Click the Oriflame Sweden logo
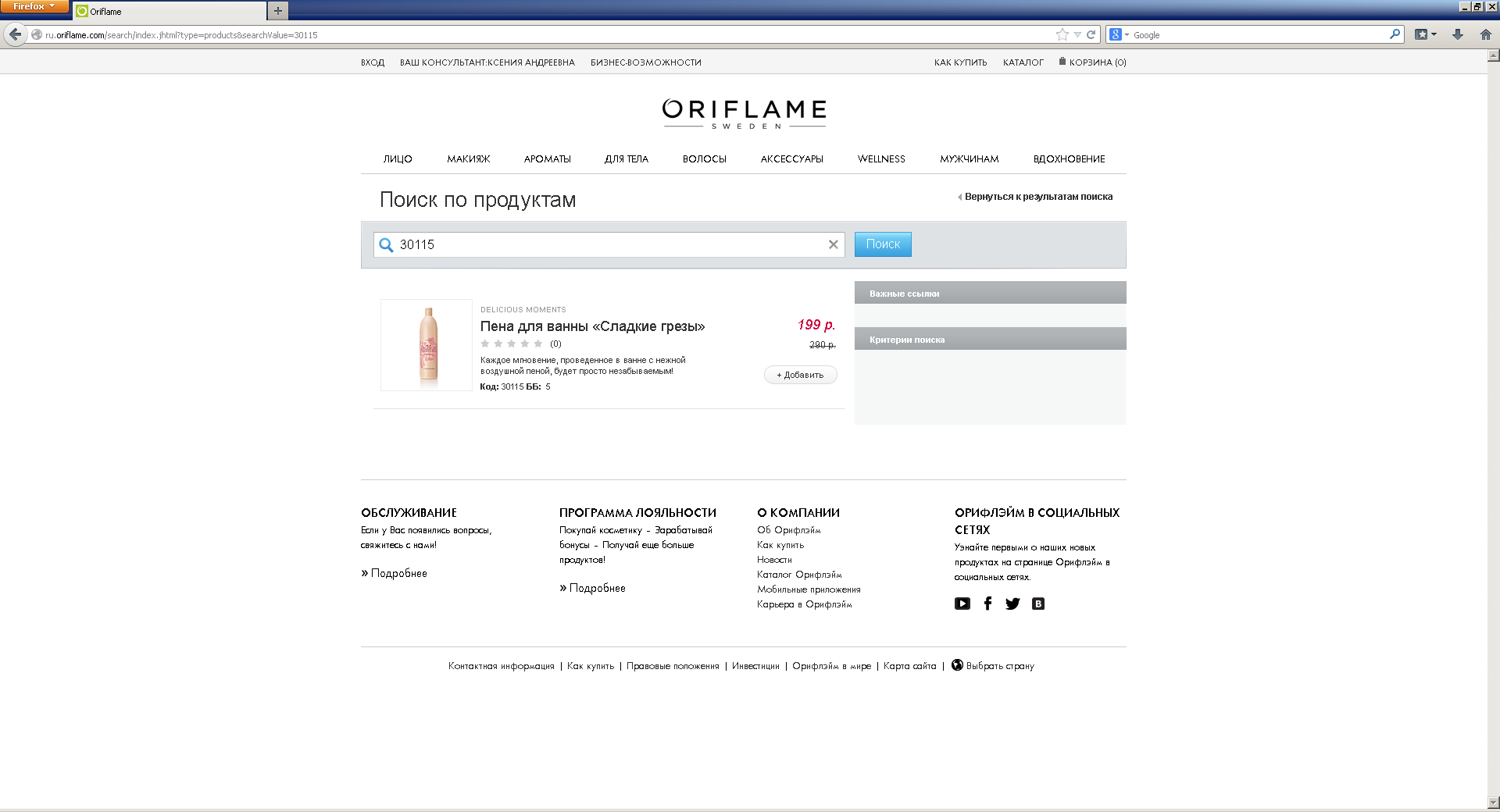 pyautogui.click(x=744, y=114)
